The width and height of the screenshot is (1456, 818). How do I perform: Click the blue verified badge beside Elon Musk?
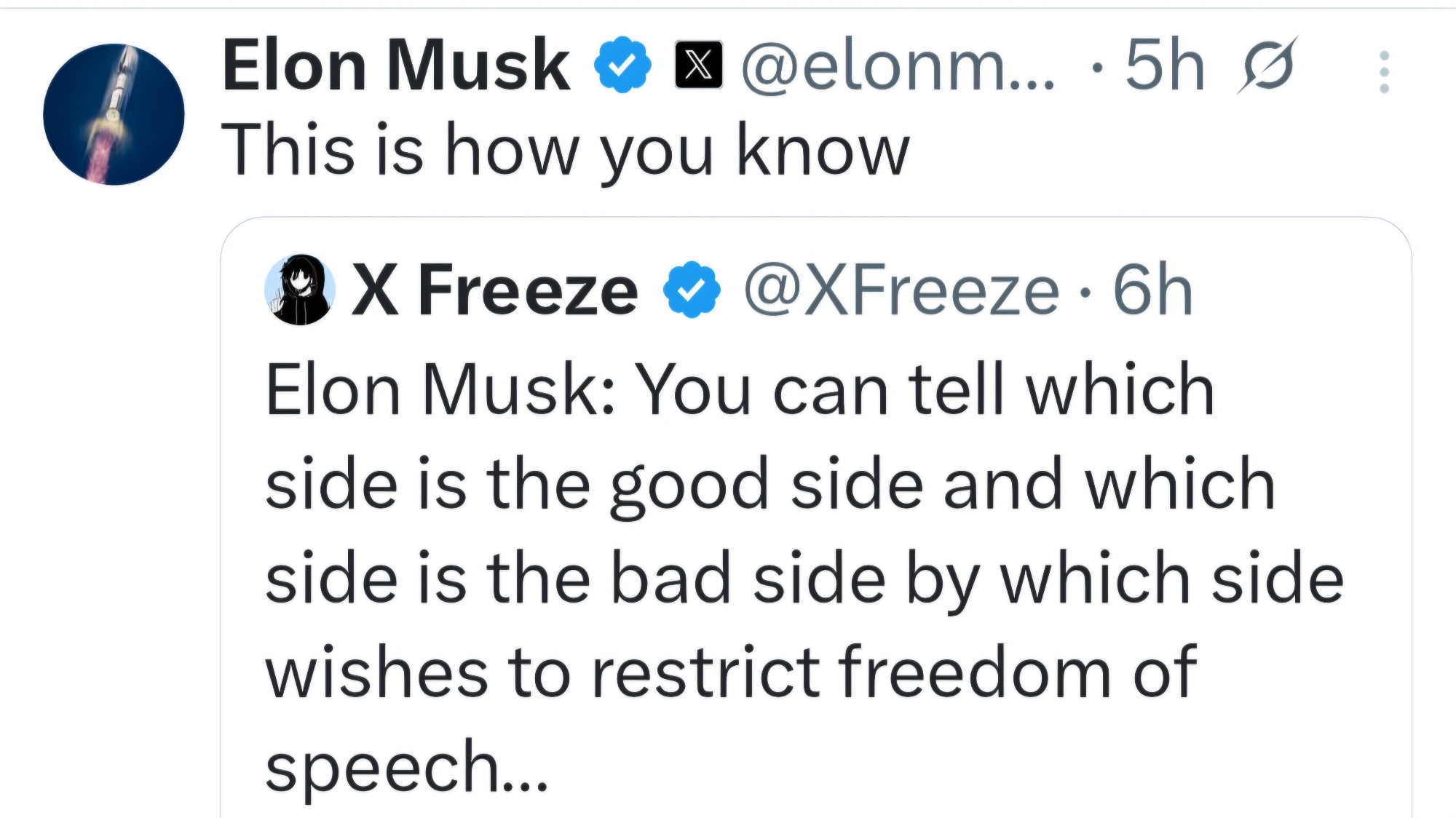click(x=622, y=65)
